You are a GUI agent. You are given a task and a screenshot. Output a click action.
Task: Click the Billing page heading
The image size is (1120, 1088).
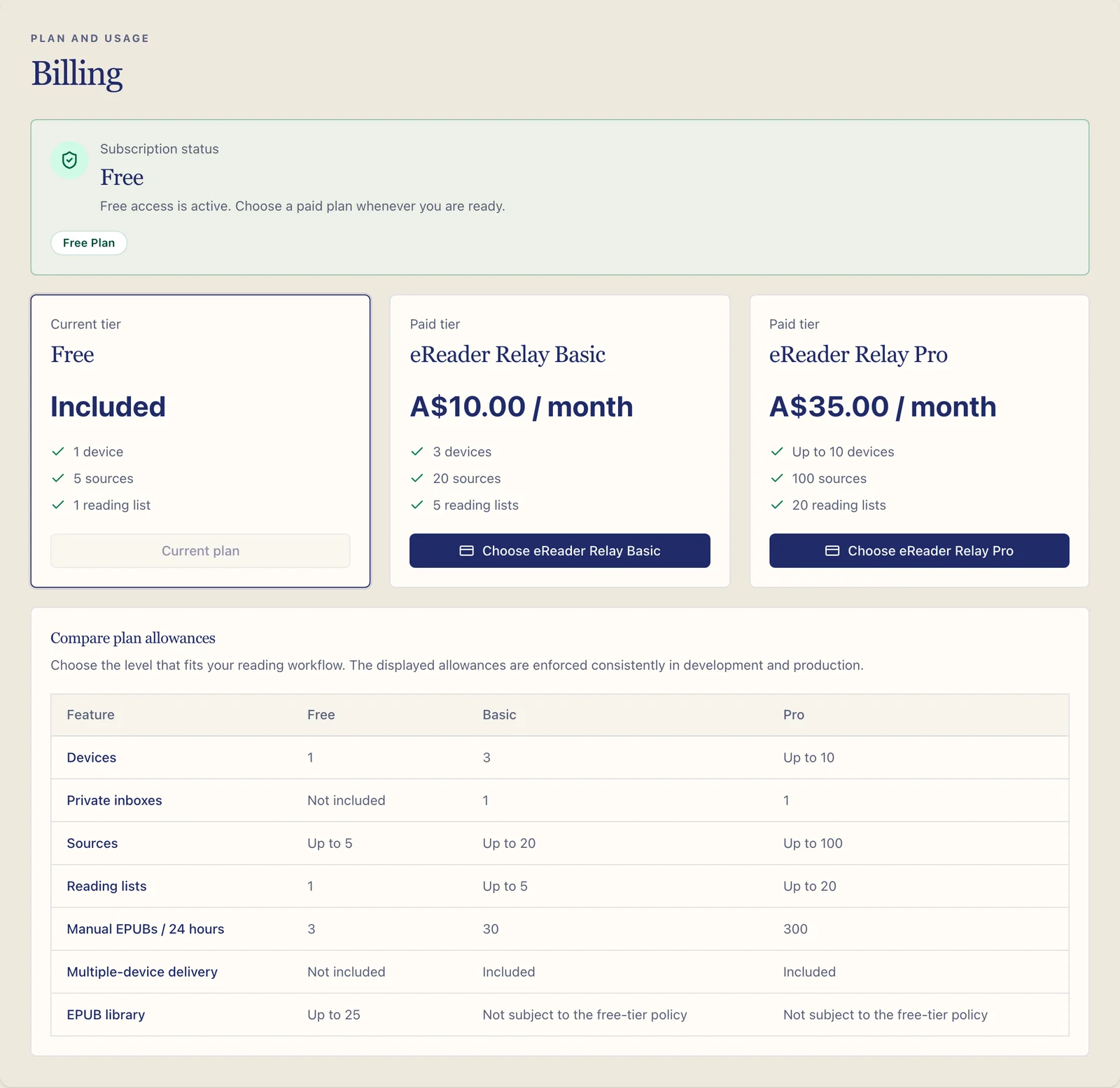pyautogui.click(x=77, y=74)
